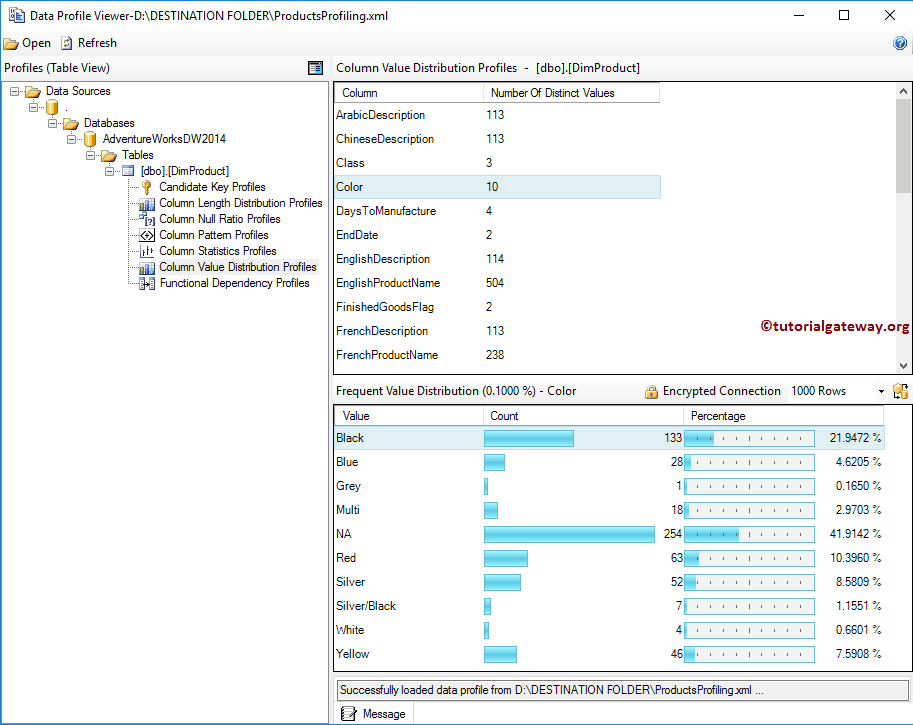This screenshot has width=913, height=725.
Task: Click the Encrypted Connection lock icon
Action: tap(651, 392)
